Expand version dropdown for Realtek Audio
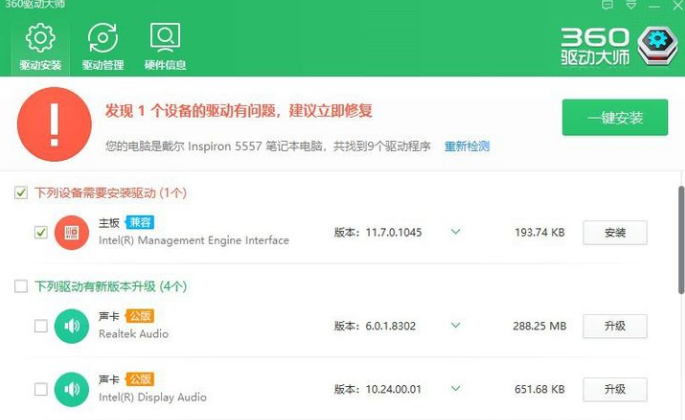The height and width of the screenshot is (420, 685). [x=455, y=325]
